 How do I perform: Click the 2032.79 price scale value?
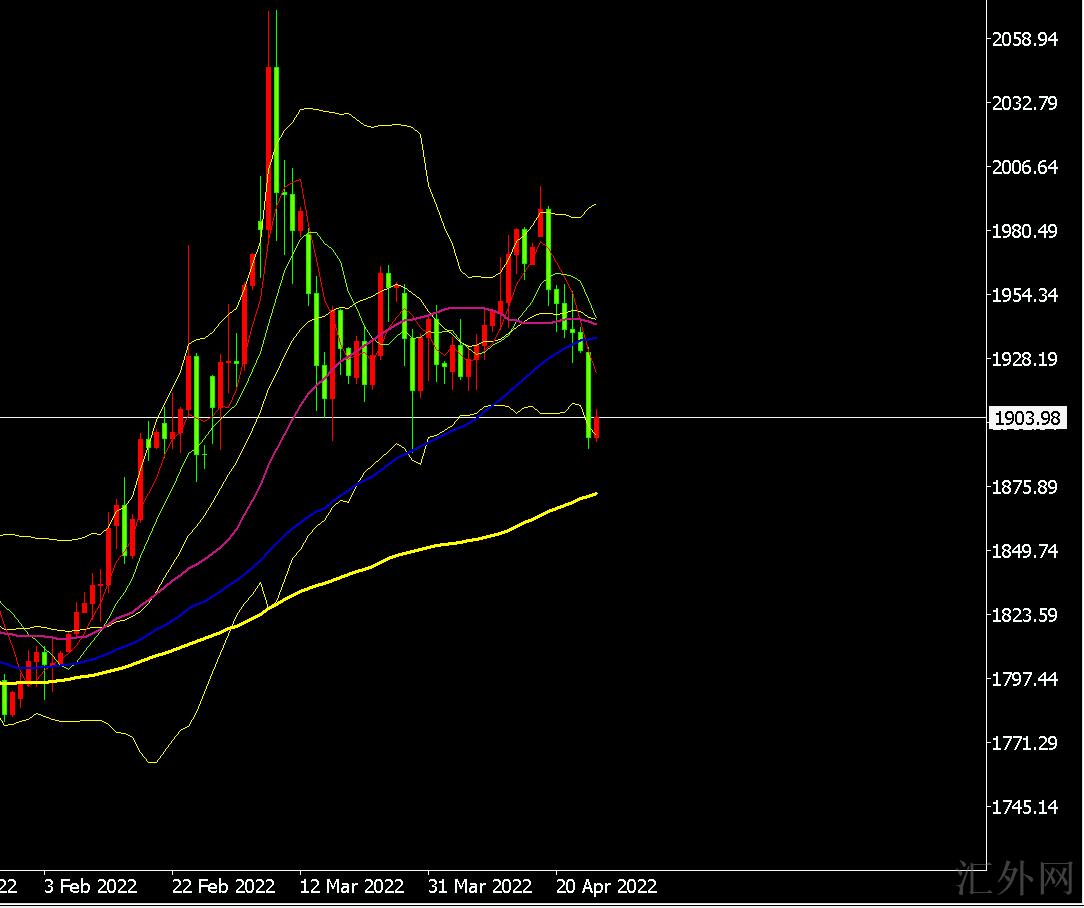[x=1024, y=103]
